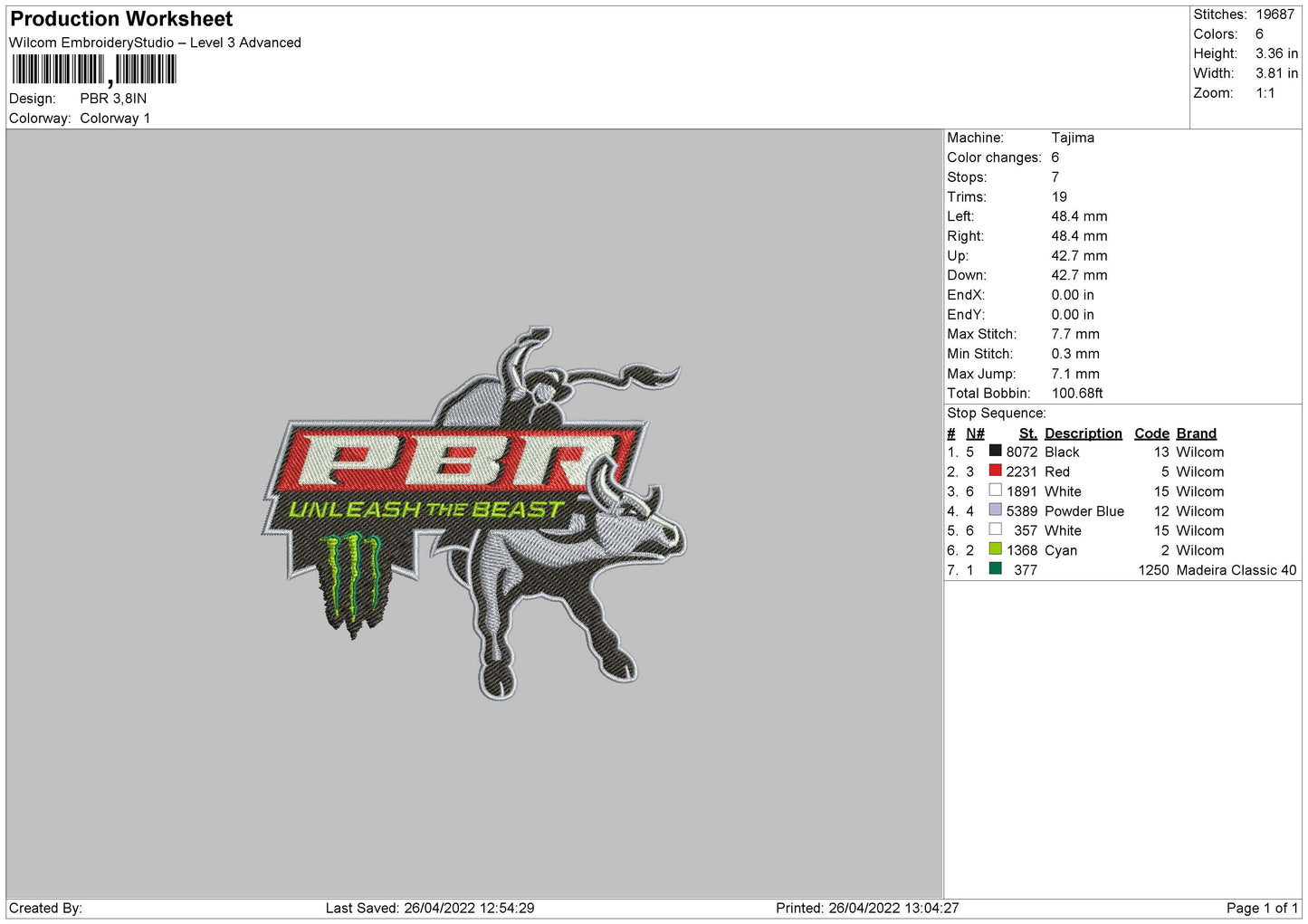
Task: Click the 'Last Saved: 26/04/2022 12:54:29' text
Action: point(430,909)
